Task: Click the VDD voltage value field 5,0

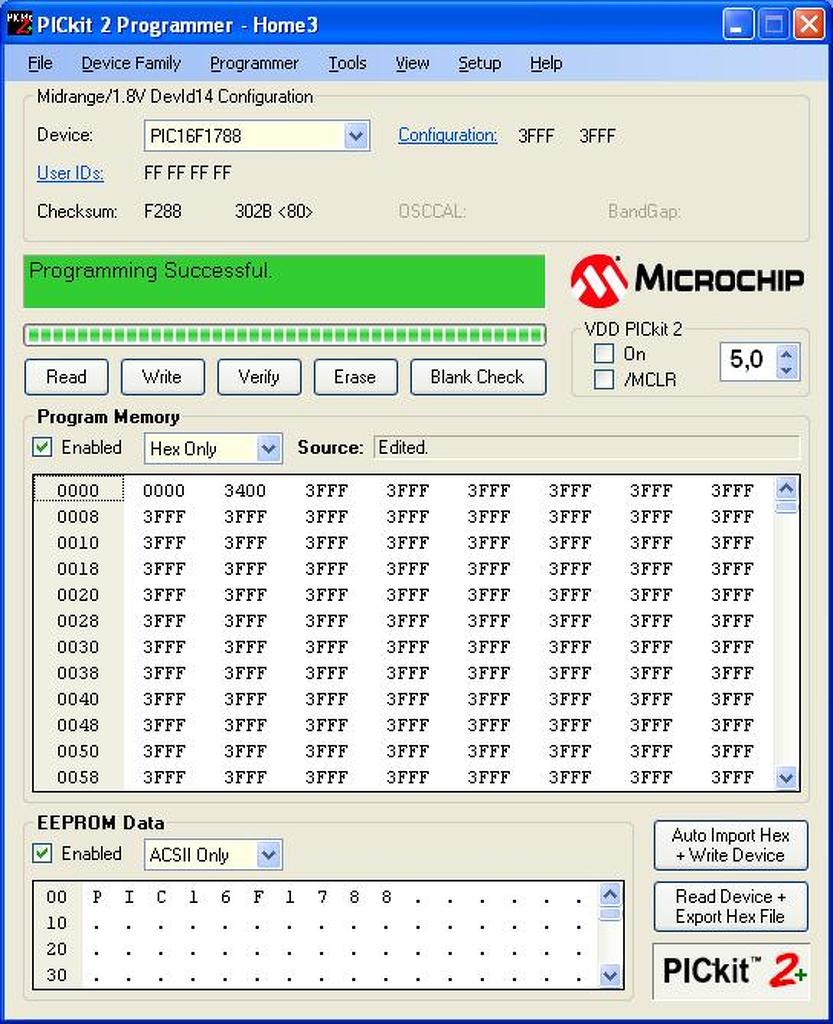Action: [x=747, y=361]
